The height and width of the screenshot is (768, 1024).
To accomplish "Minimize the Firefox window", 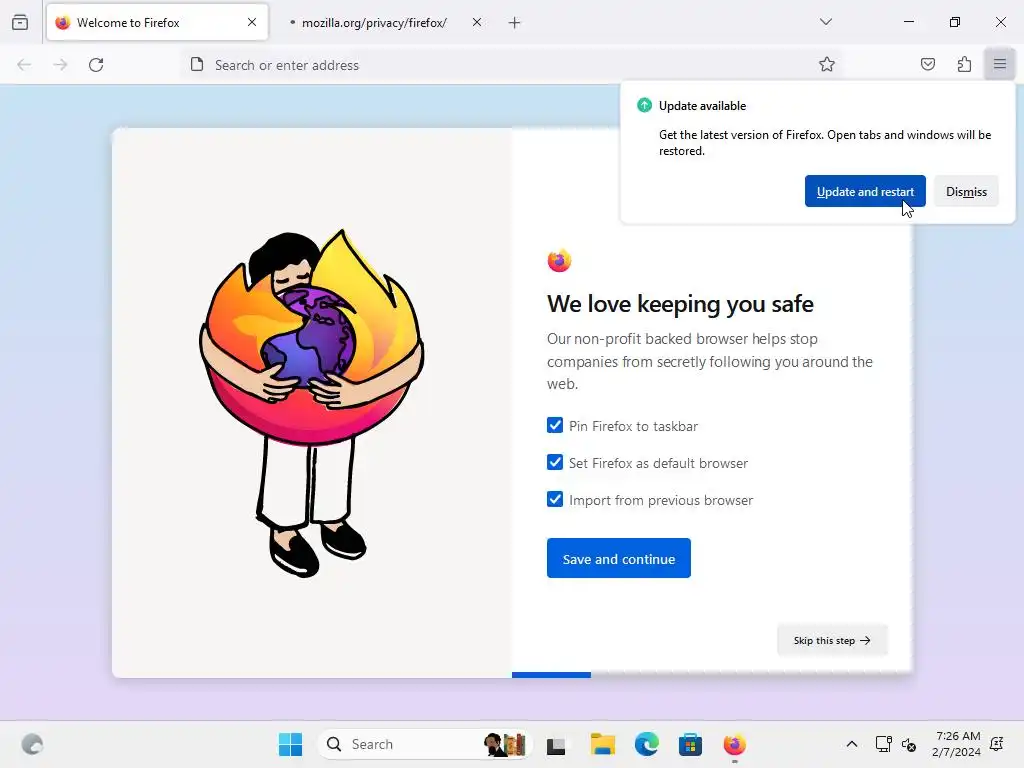I will click(908, 22).
